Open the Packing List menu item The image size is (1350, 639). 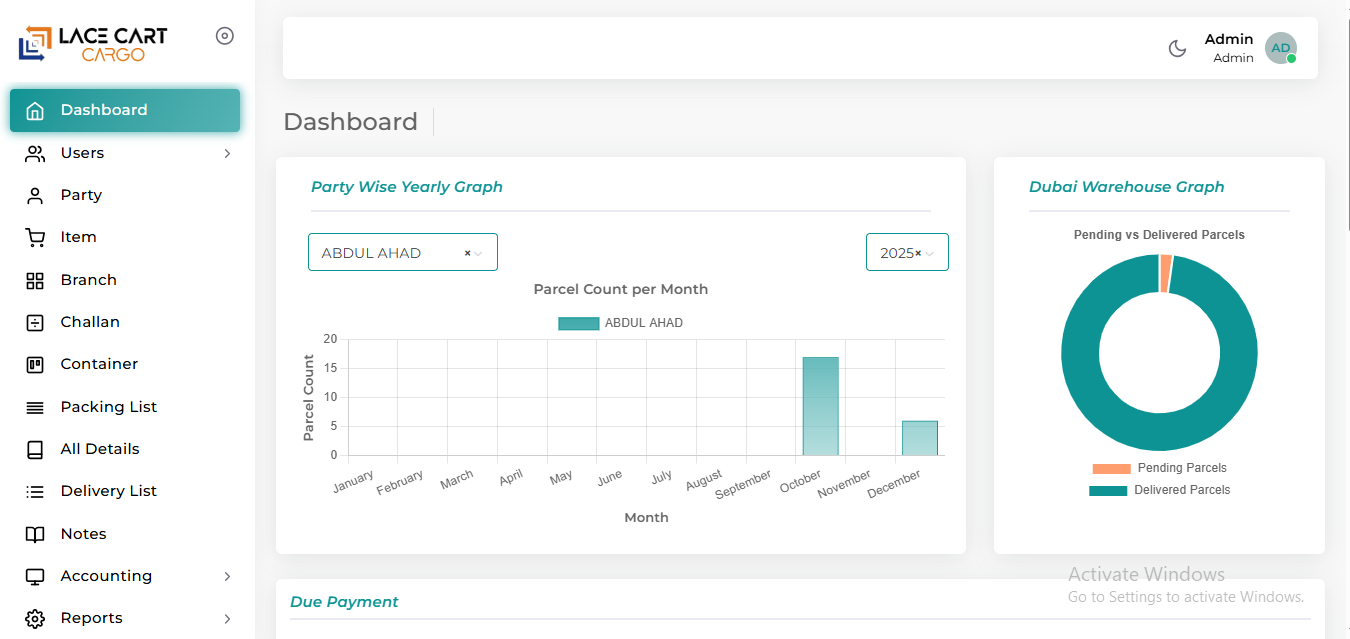pos(108,407)
